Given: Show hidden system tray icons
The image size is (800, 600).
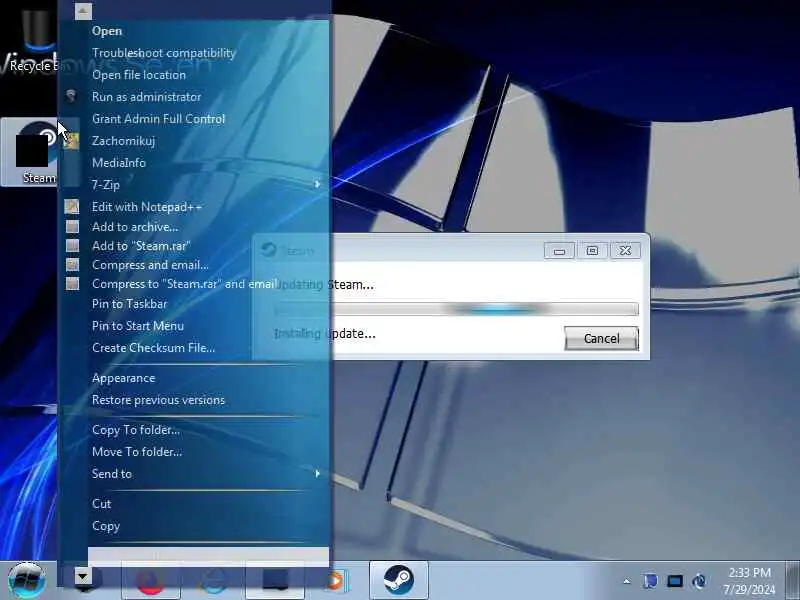Looking at the screenshot, I should click(627, 581).
